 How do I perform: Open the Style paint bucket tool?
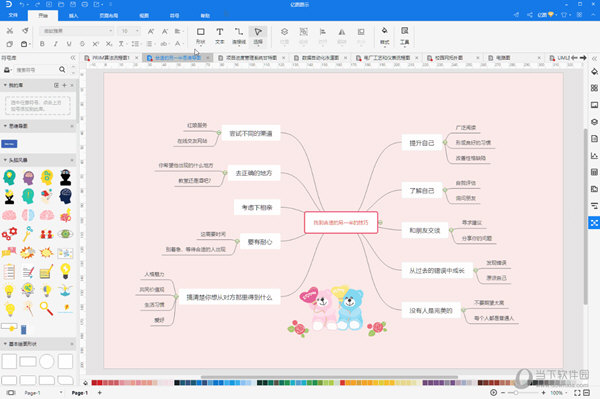(x=385, y=36)
